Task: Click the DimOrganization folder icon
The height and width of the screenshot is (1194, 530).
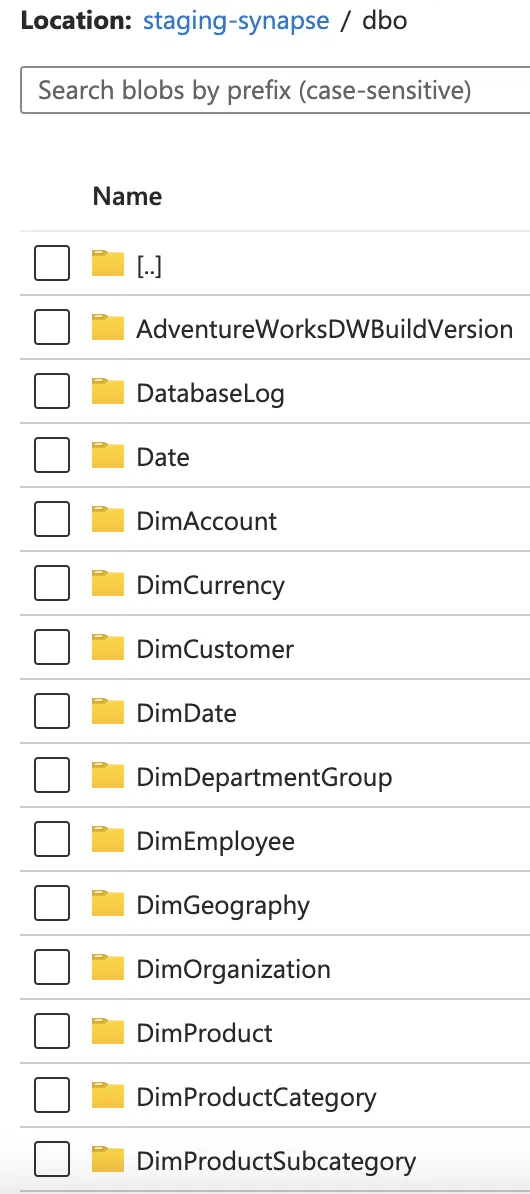Action: 107,967
